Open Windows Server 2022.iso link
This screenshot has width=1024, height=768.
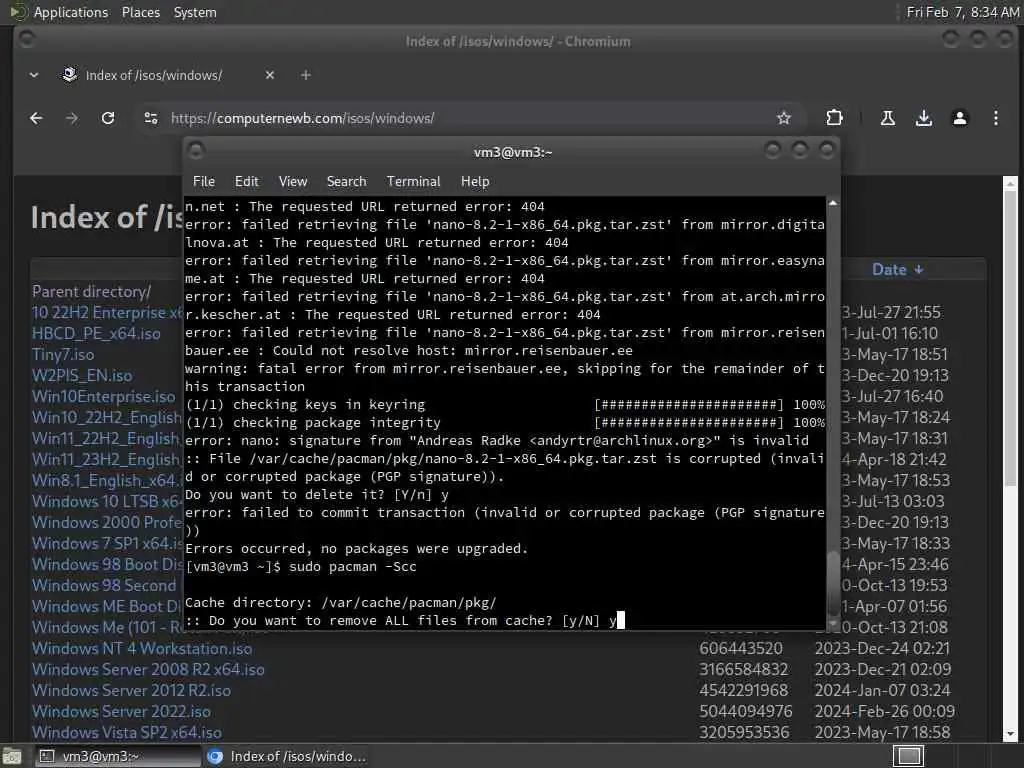pos(121,711)
